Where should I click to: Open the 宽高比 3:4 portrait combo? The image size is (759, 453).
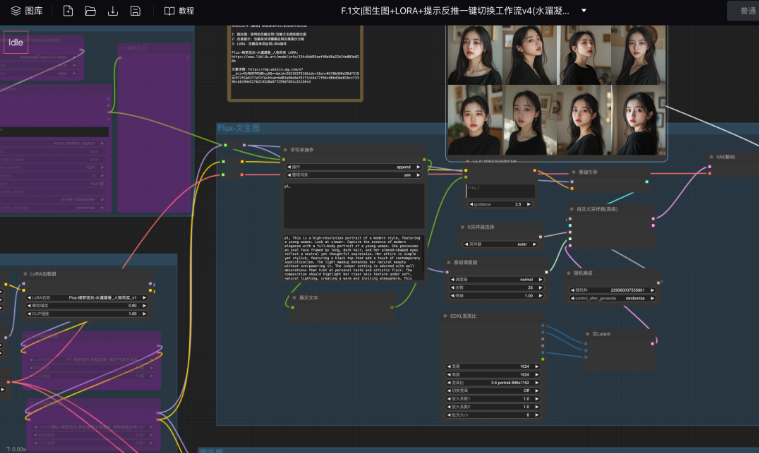pos(493,382)
